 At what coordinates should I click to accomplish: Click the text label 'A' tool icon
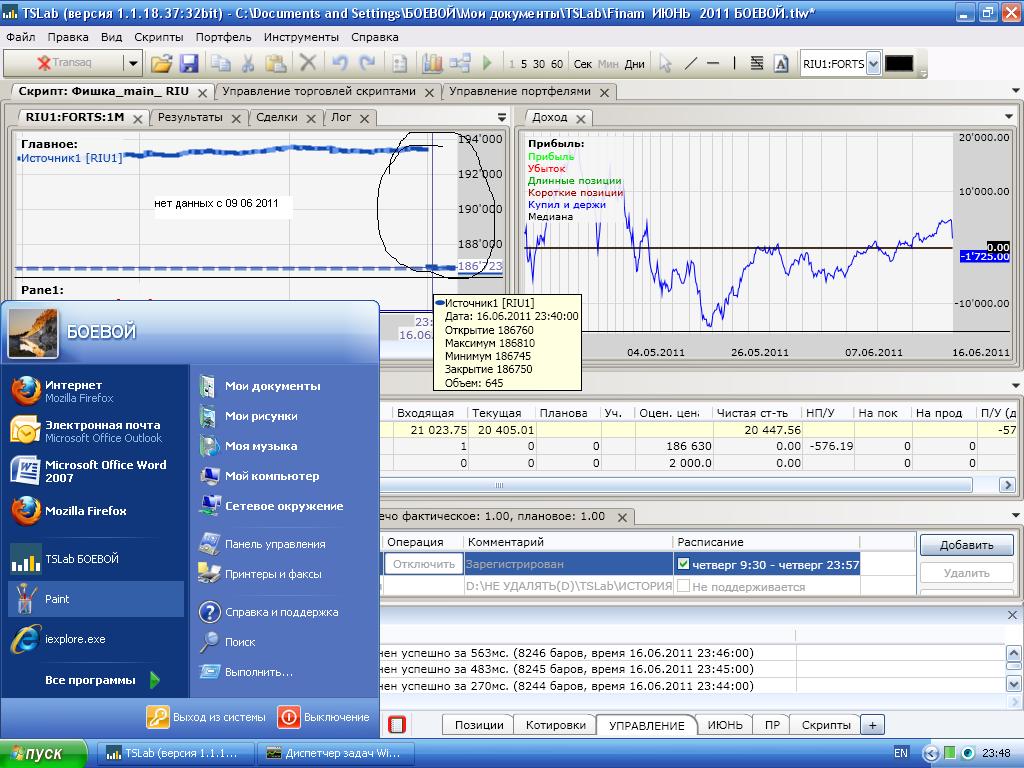(781, 64)
